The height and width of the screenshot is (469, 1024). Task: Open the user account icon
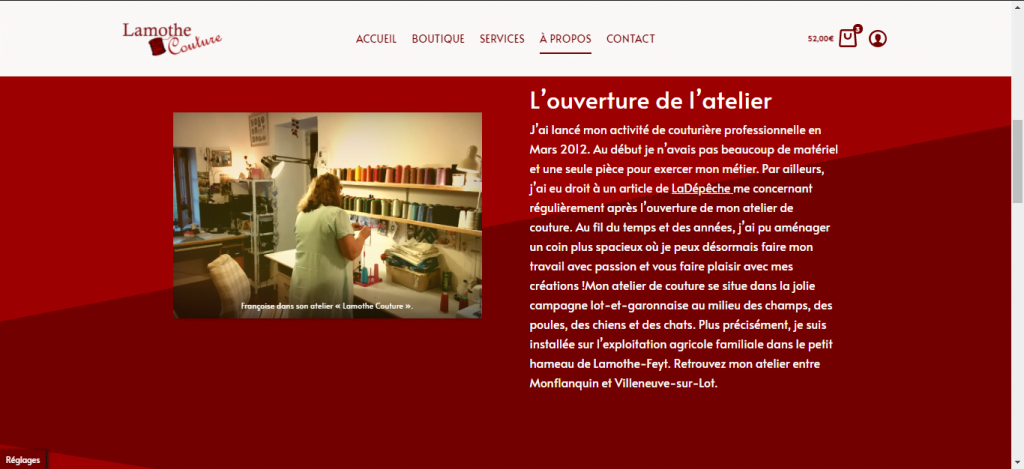(878, 39)
